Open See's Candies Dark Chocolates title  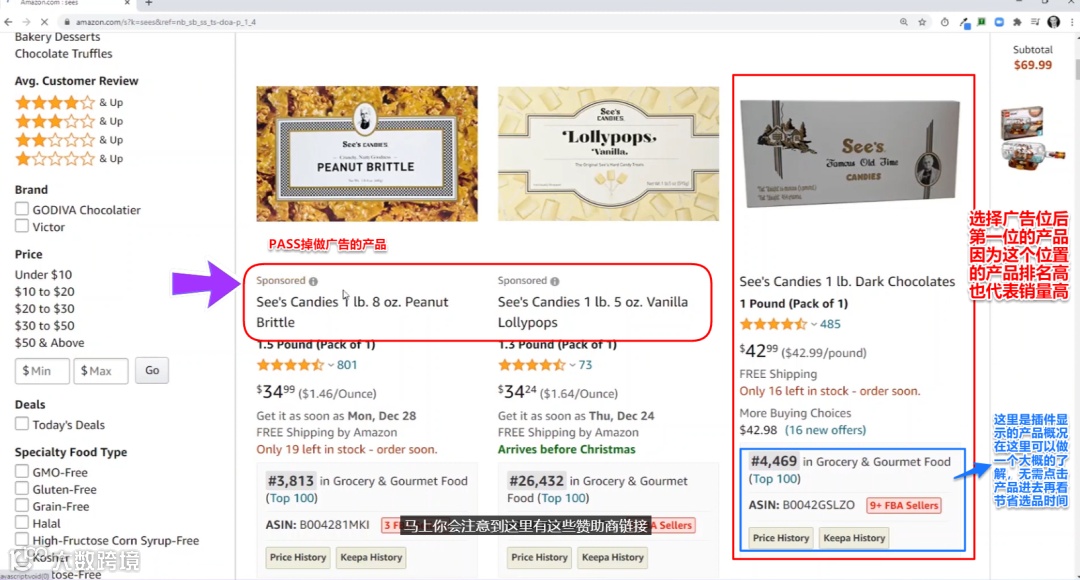847,282
